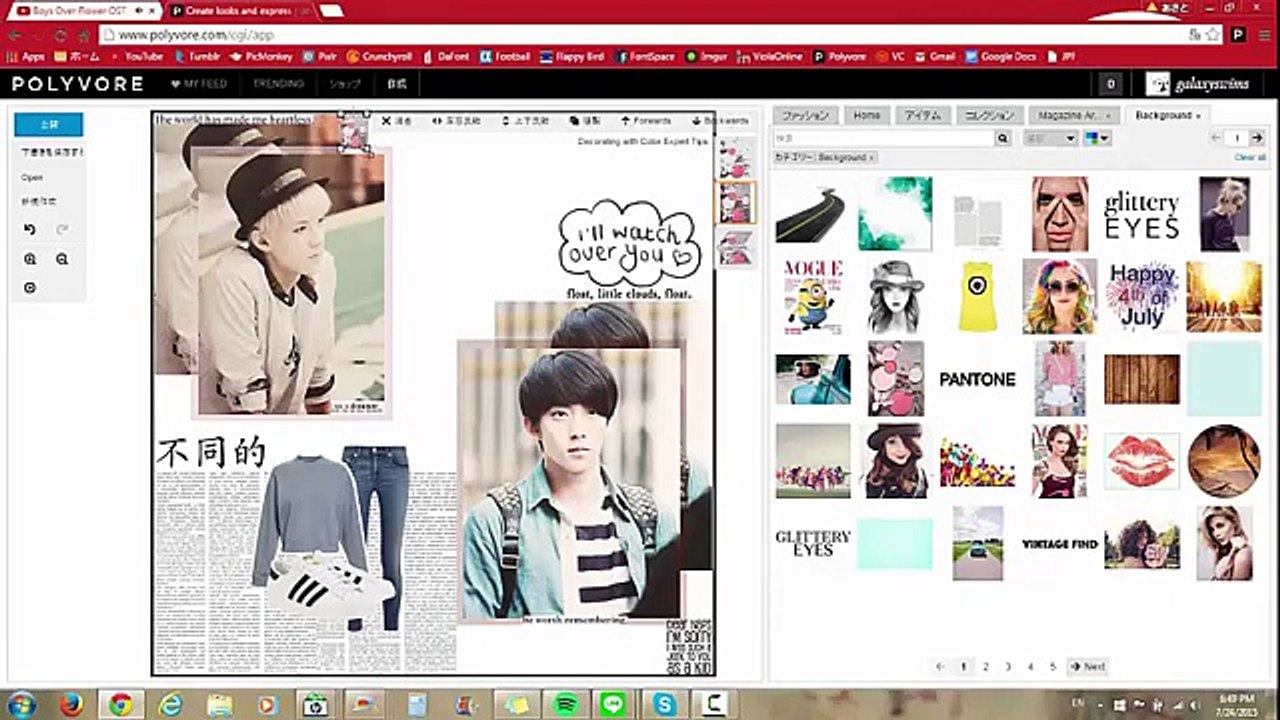
Task: Click the Undo arrow in the left sidebar
Action: tap(30, 230)
